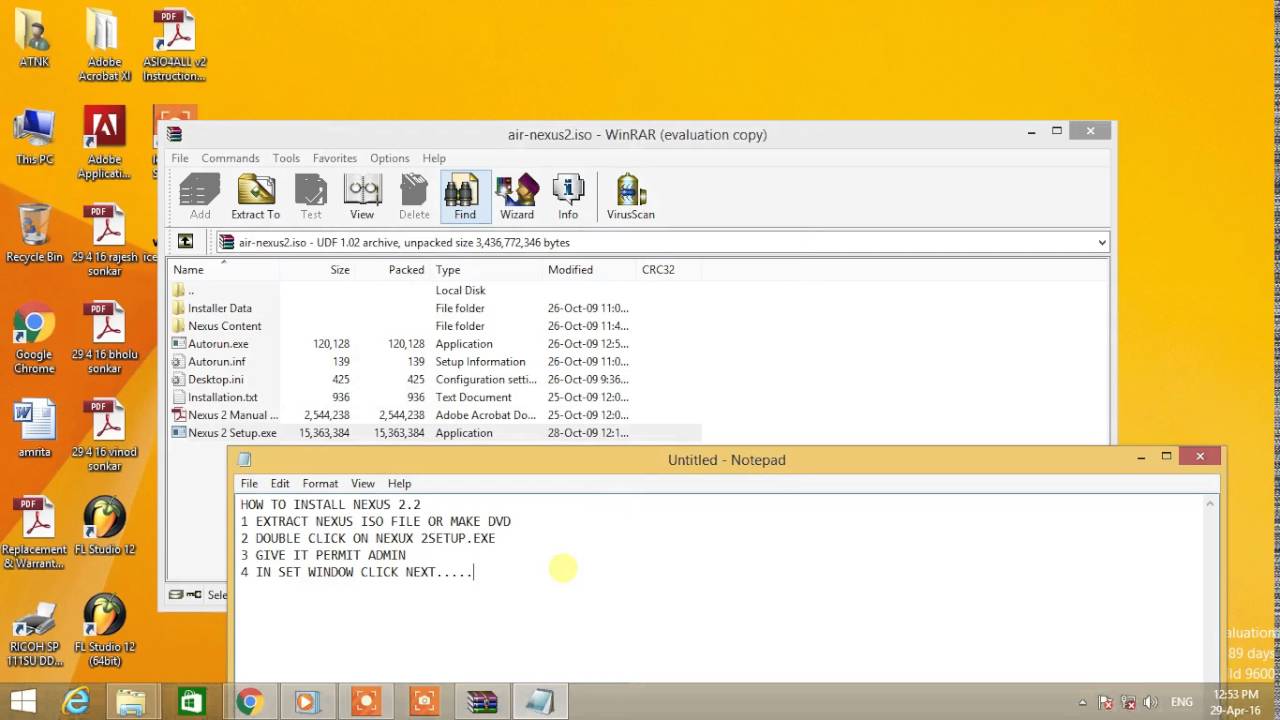
Task: Open Notepad's Format menu
Action: coord(320,483)
